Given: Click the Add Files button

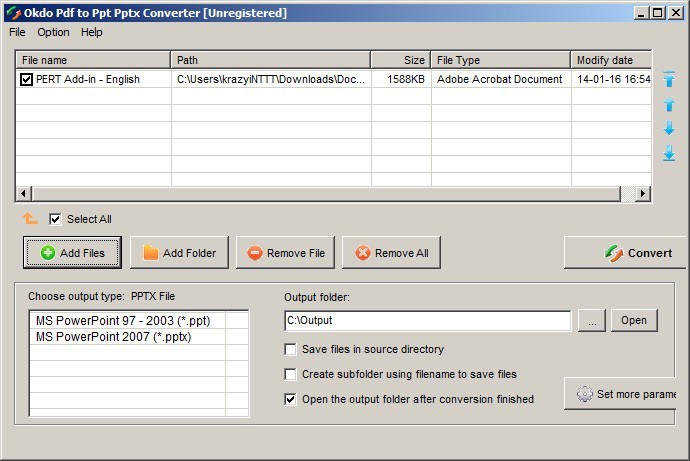Looking at the screenshot, I should pyautogui.click(x=73, y=252).
